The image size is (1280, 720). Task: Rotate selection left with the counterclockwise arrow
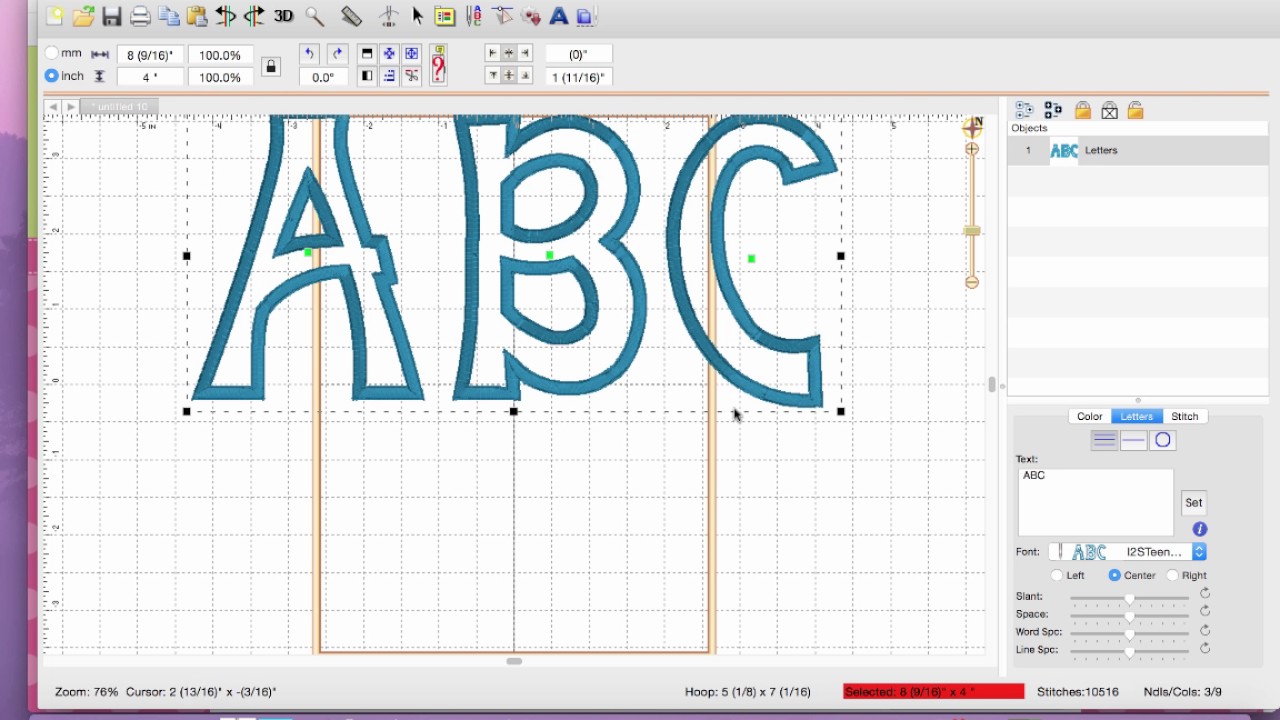click(309, 54)
